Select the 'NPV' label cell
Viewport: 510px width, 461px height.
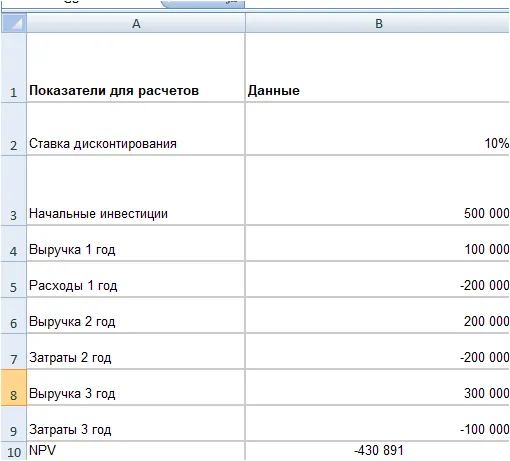pos(136,451)
